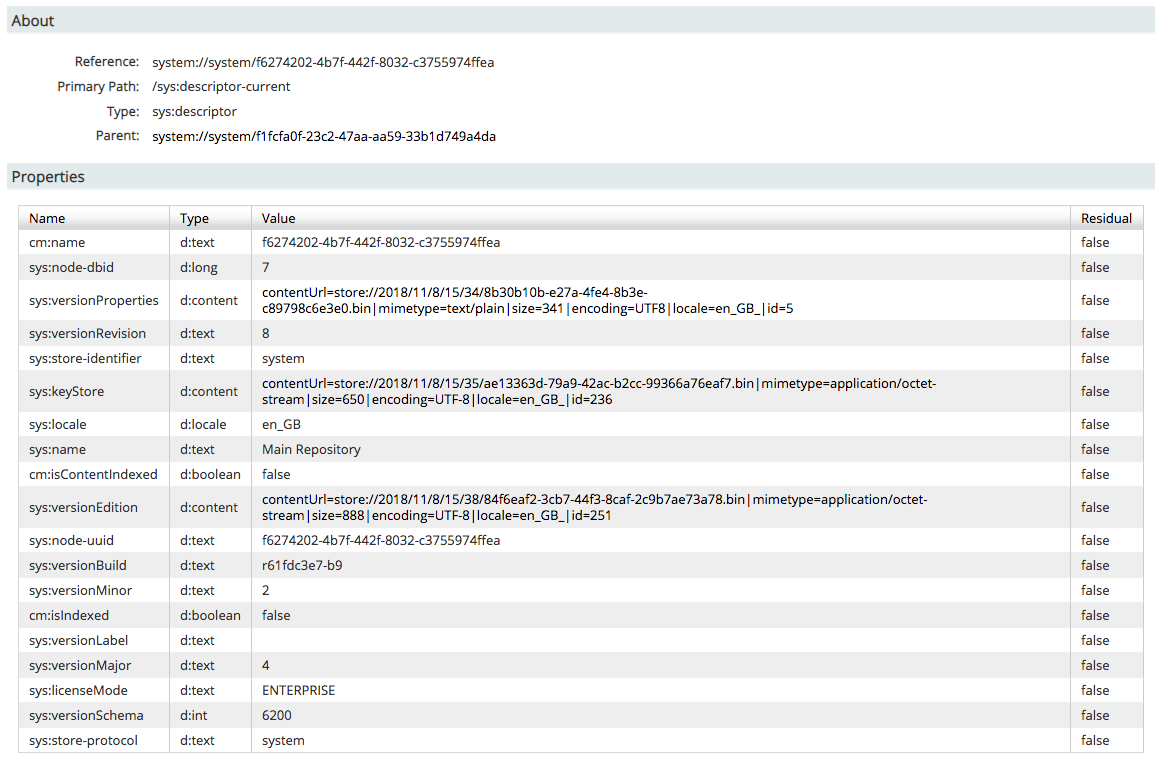Viewport: 1162px width, 764px height.
Task: Select the Primary Path value /sys:descriptor-current
Action: (221, 87)
